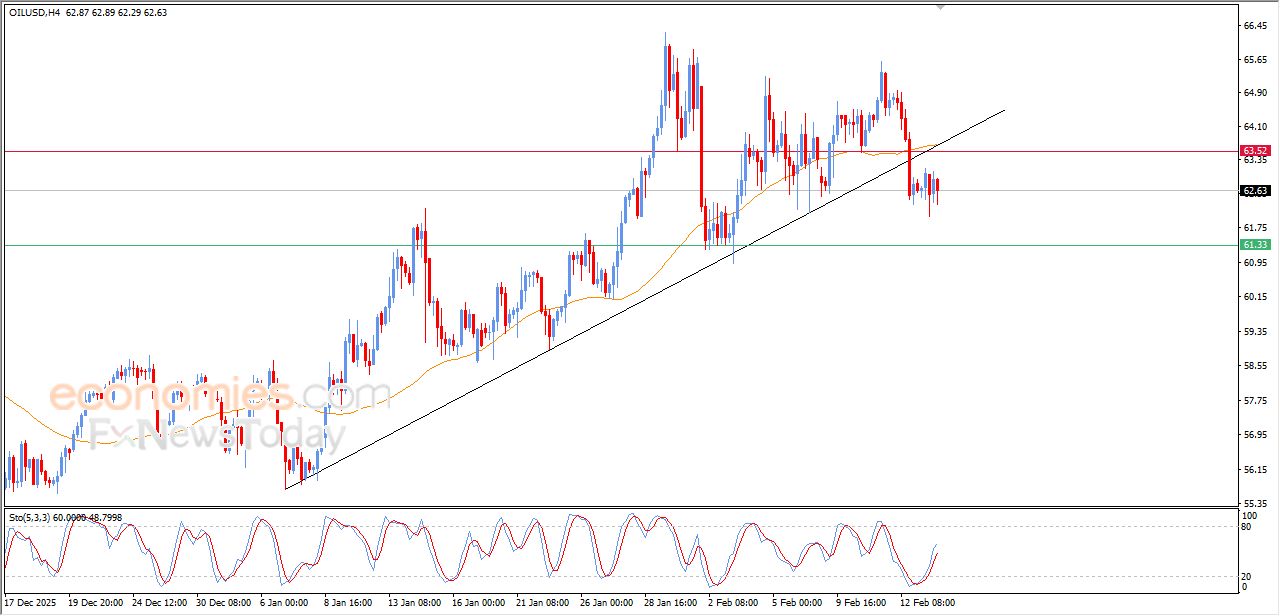Click the red 63.52 price label
Viewport: 1280px width, 616px height.
coord(1255,151)
